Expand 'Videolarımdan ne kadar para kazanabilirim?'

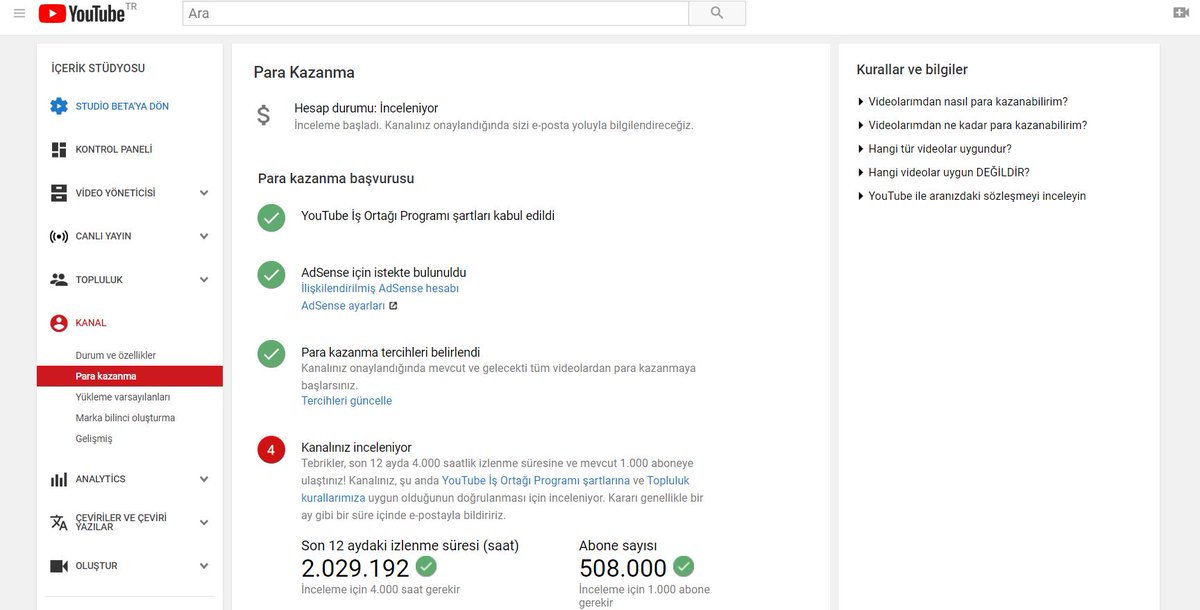972,125
